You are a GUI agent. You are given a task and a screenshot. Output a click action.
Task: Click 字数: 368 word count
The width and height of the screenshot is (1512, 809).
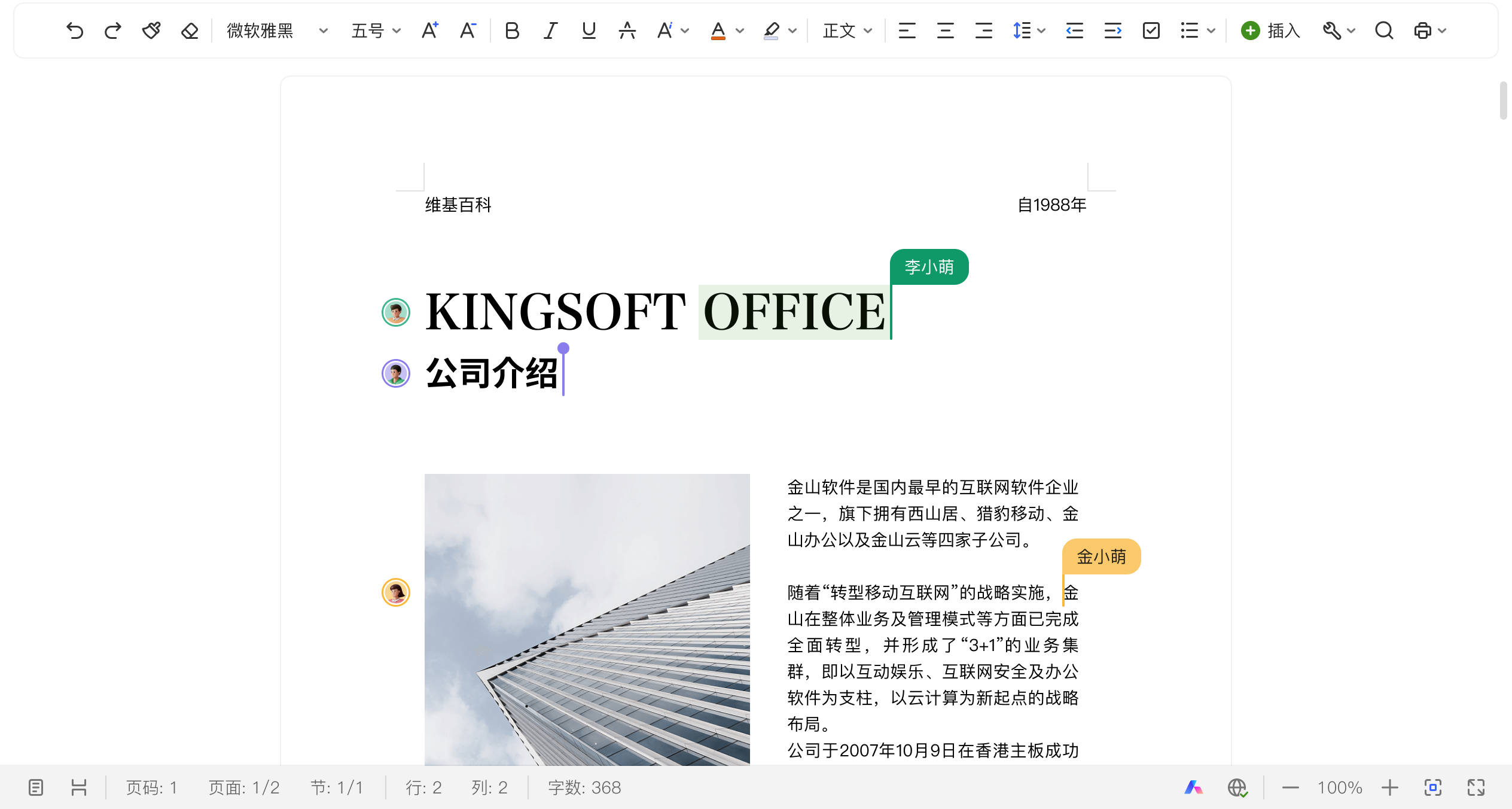pos(585,787)
